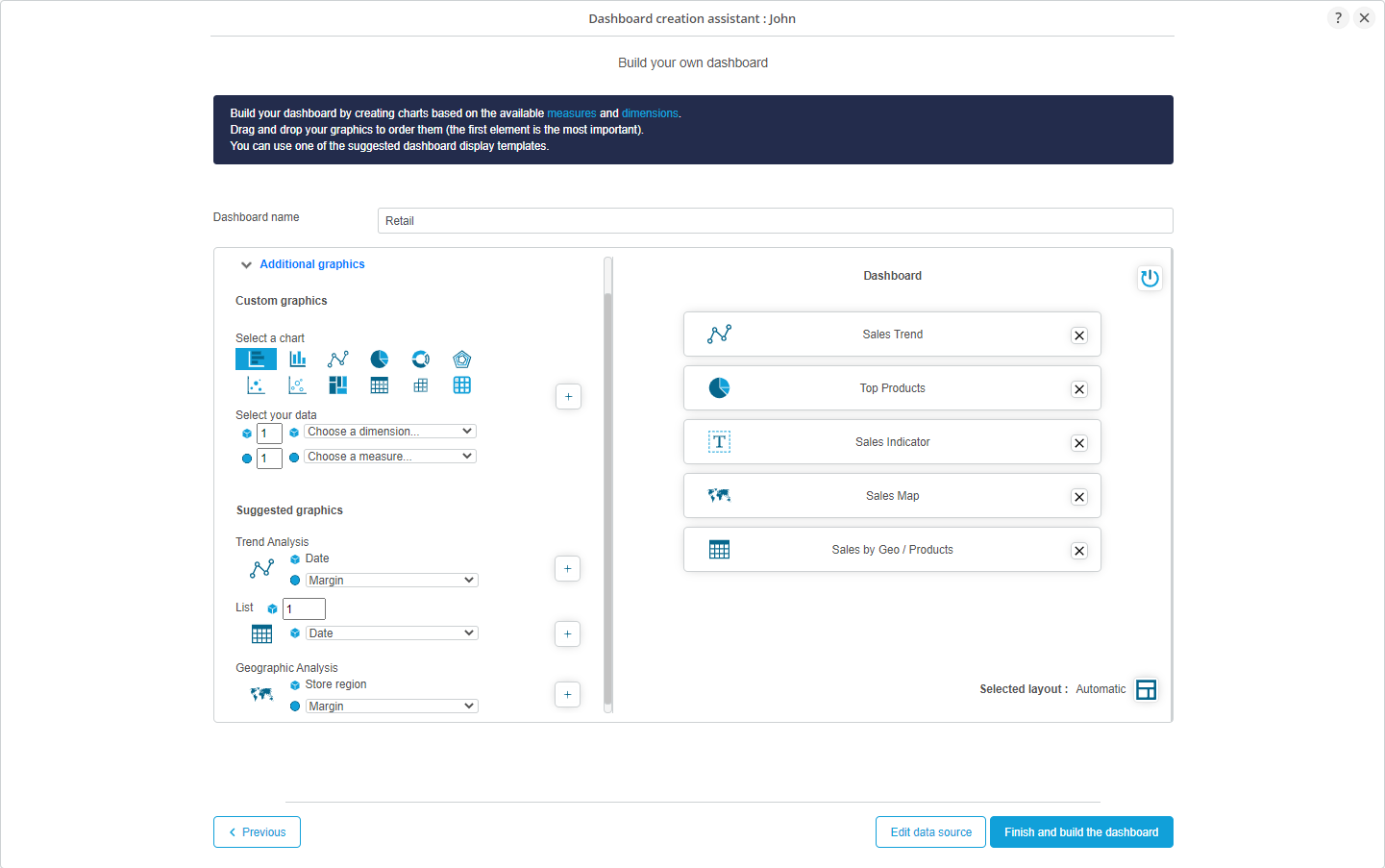Click the Dashboard name input field

coord(775,221)
